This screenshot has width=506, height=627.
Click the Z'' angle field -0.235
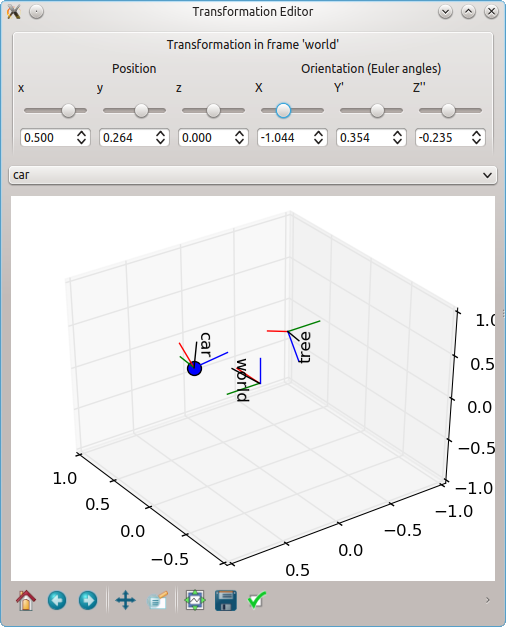click(442, 138)
